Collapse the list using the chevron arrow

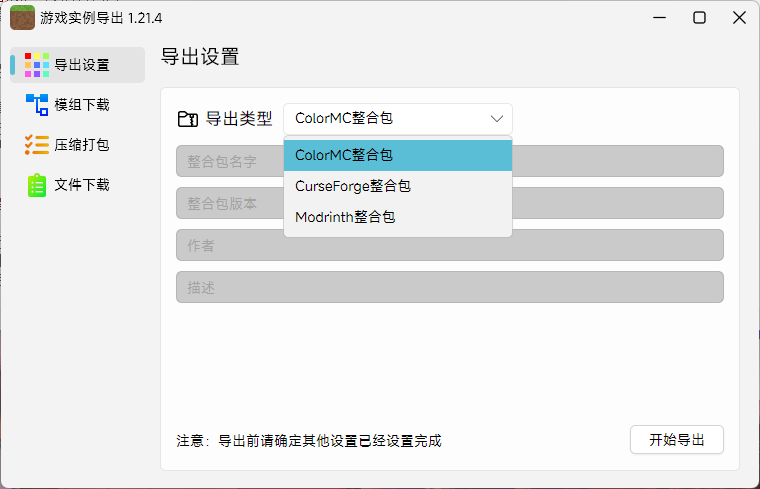click(497, 119)
